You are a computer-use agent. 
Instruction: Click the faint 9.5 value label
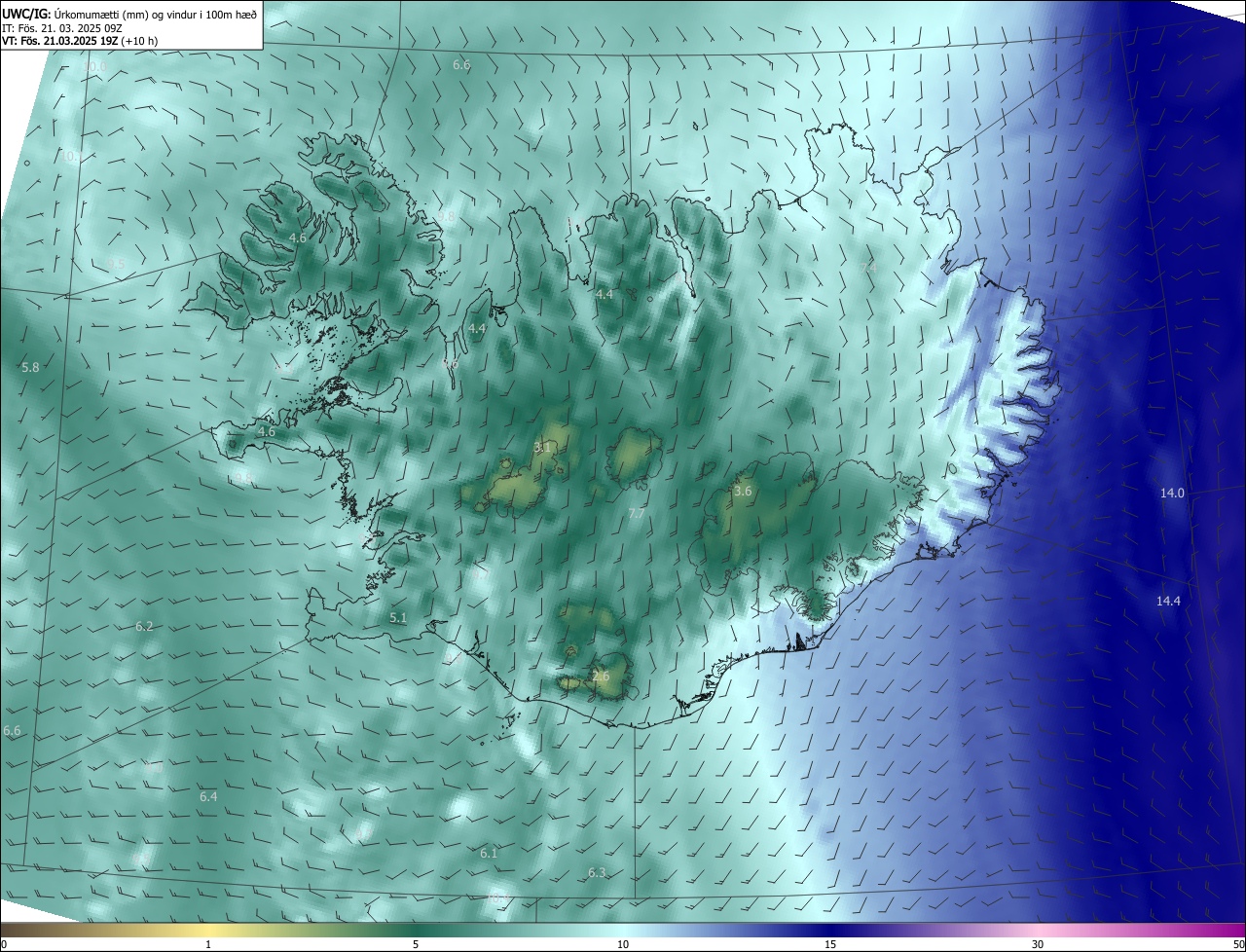117,264
